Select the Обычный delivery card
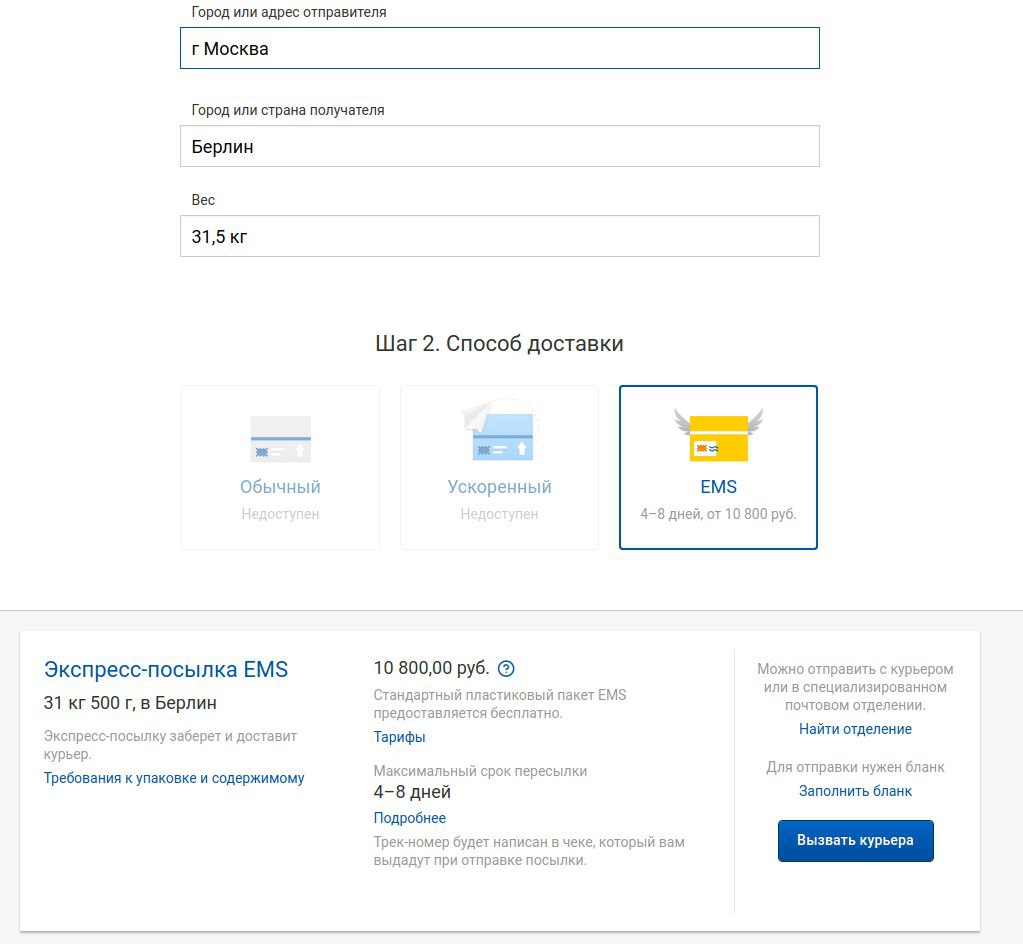The image size is (1023, 944). [281, 467]
